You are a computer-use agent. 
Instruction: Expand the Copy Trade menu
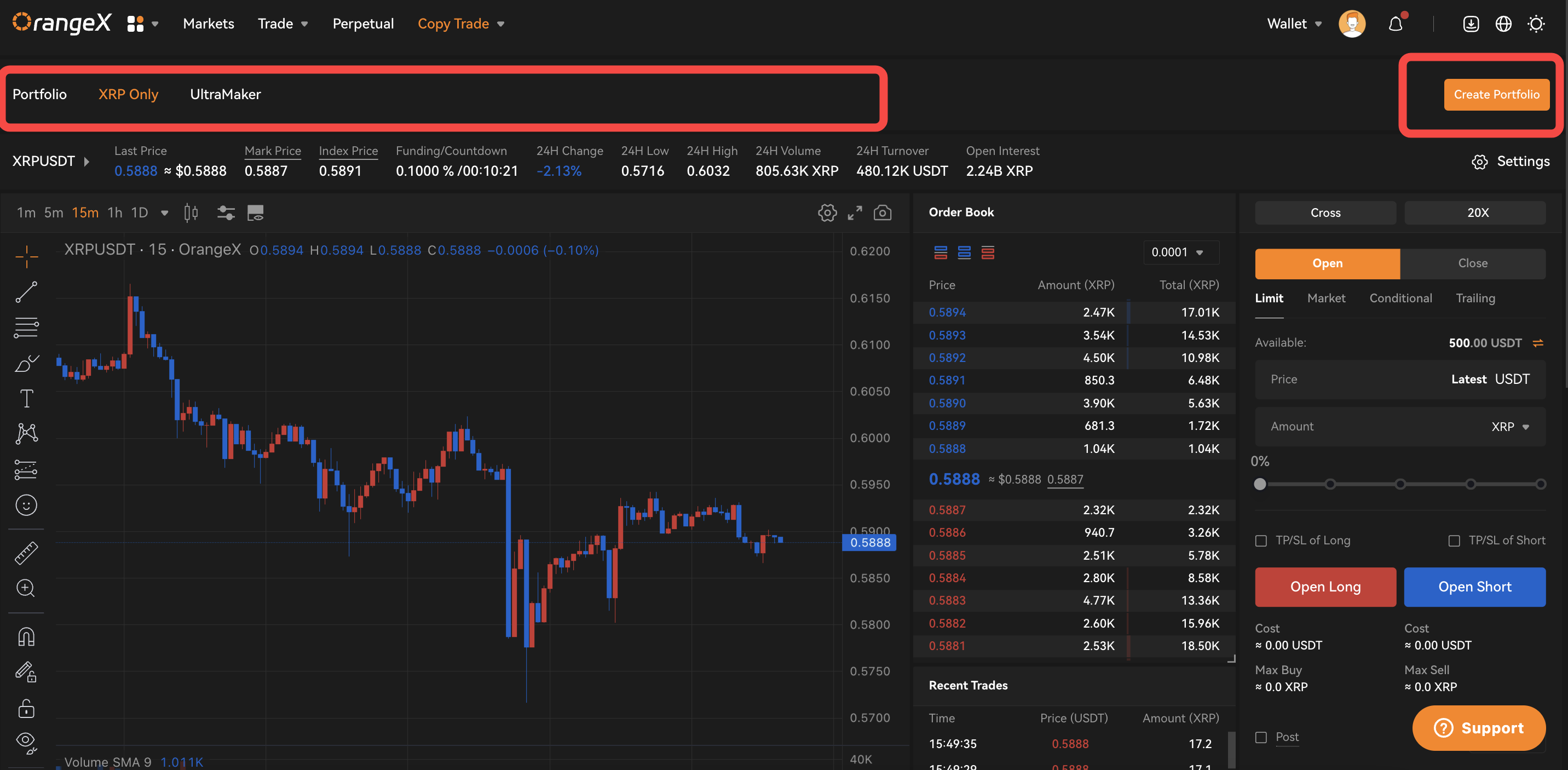(461, 24)
